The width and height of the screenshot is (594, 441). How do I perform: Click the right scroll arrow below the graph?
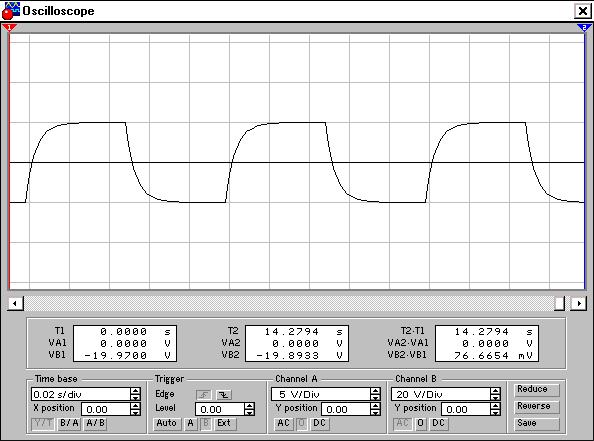tap(579, 303)
